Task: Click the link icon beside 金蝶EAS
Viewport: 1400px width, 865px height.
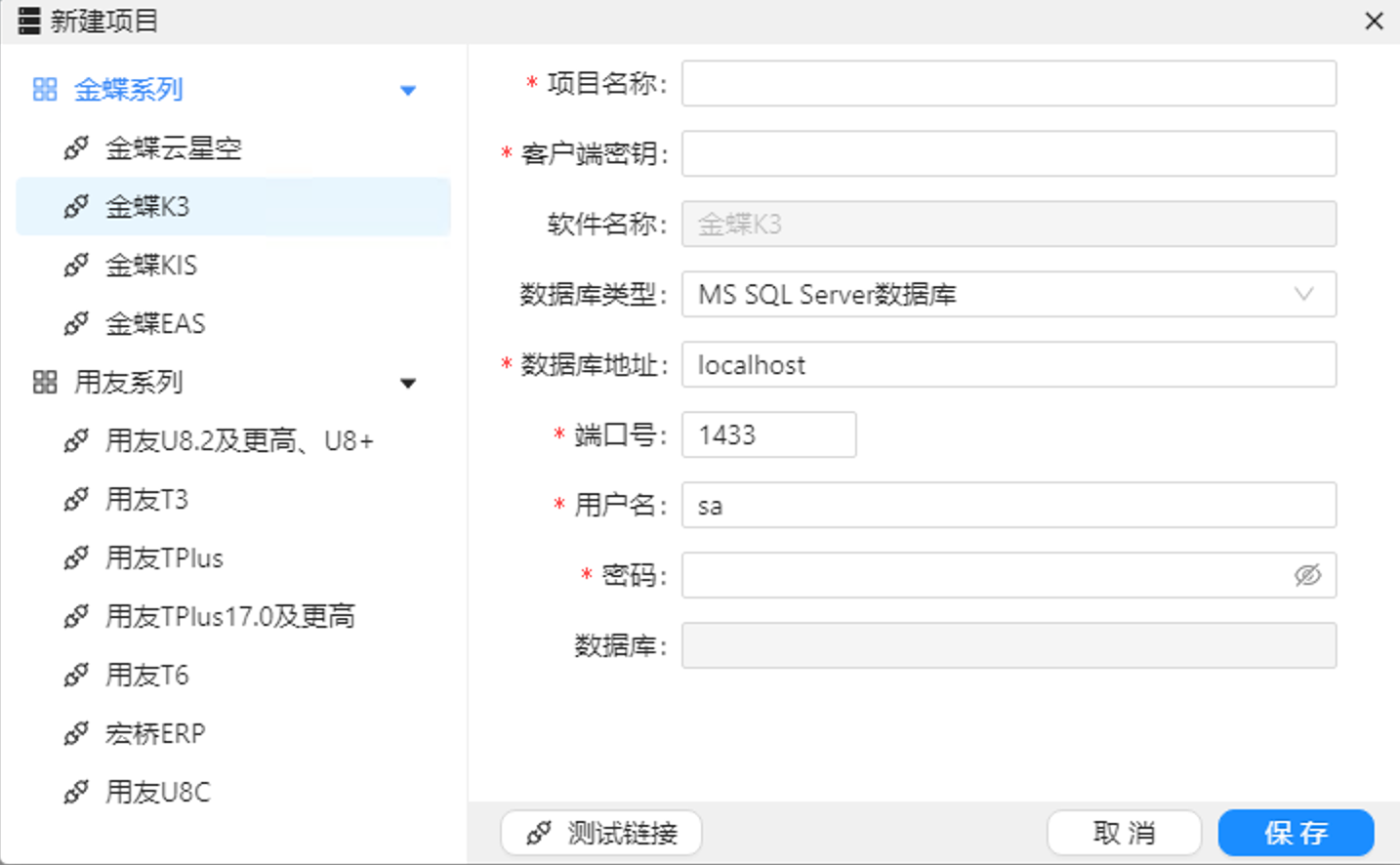Action: tap(76, 324)
